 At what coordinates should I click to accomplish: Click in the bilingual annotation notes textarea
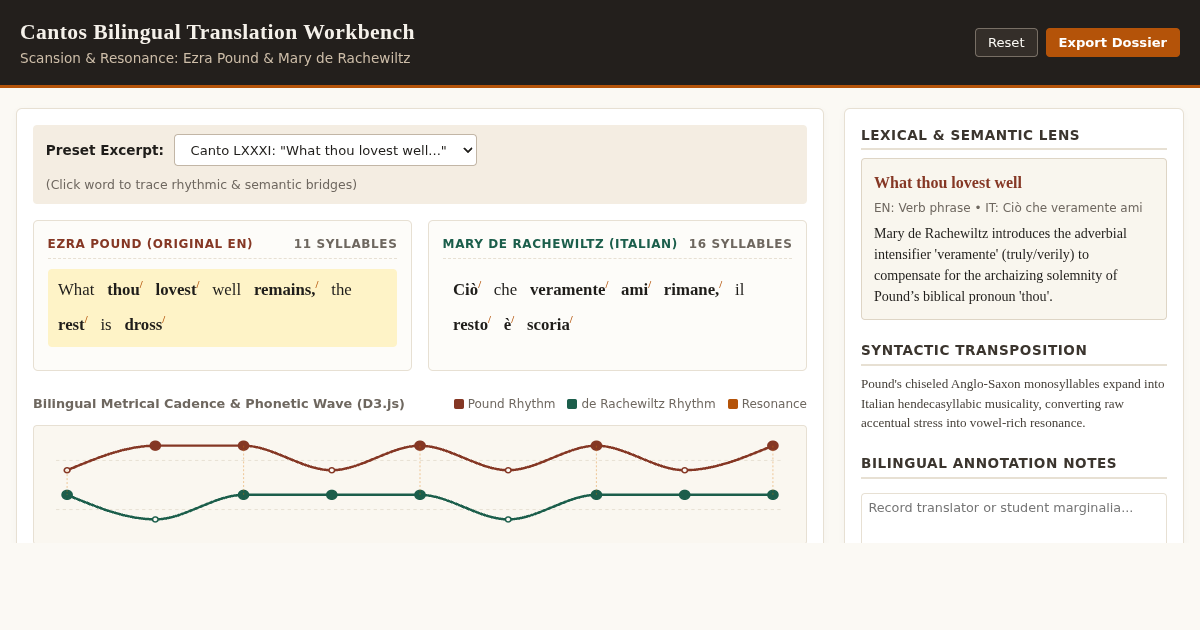tap(1014, 518)
